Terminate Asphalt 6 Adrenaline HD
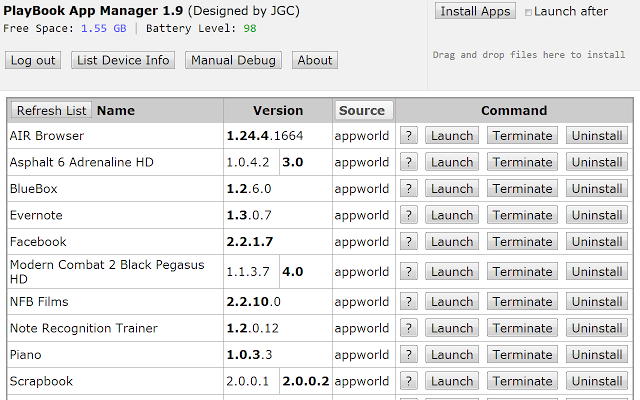The height and width of the screenshot is (400, 640). coord(522,162)
